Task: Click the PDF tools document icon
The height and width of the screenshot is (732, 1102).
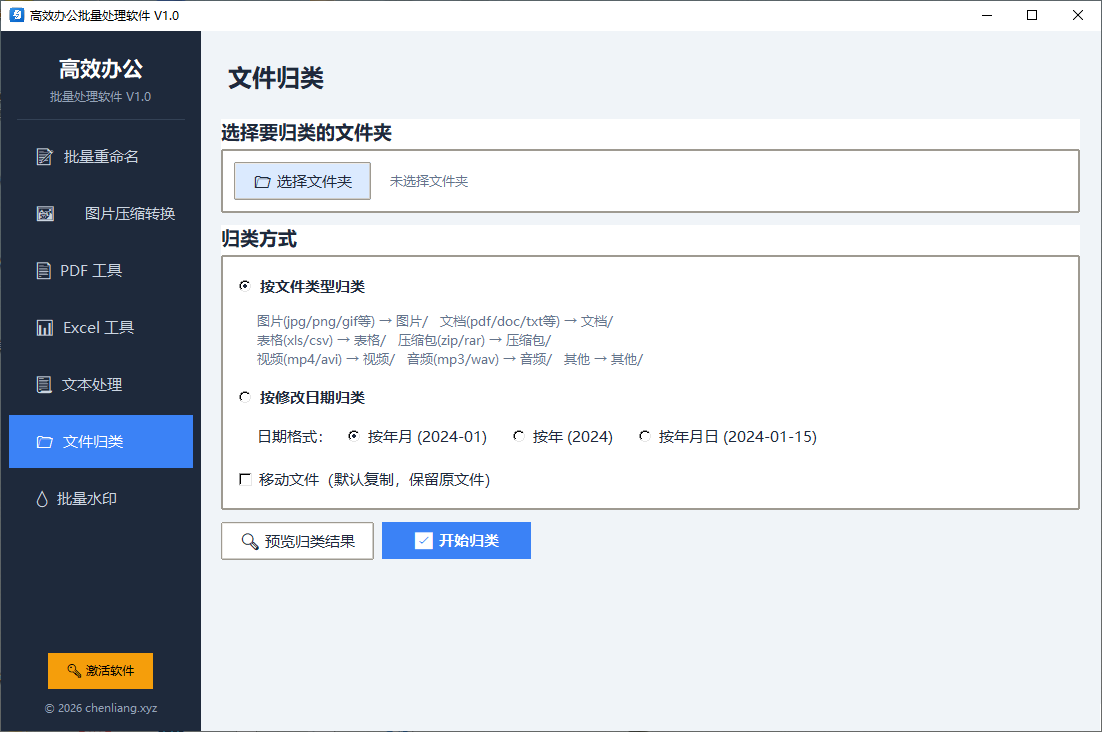Action: click(44, 270)
